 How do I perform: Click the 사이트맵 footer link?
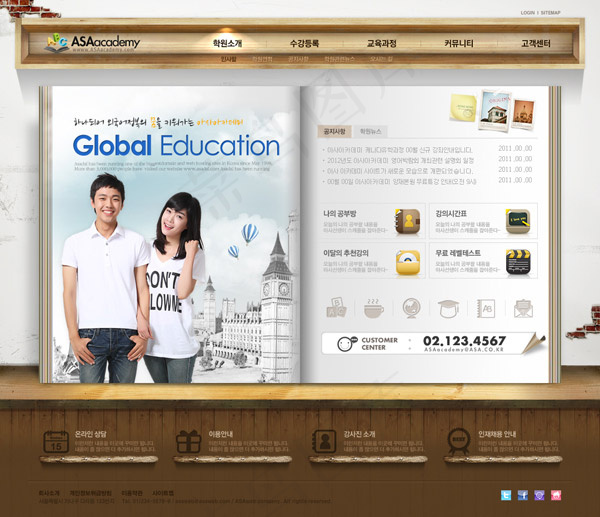(163, 493)
